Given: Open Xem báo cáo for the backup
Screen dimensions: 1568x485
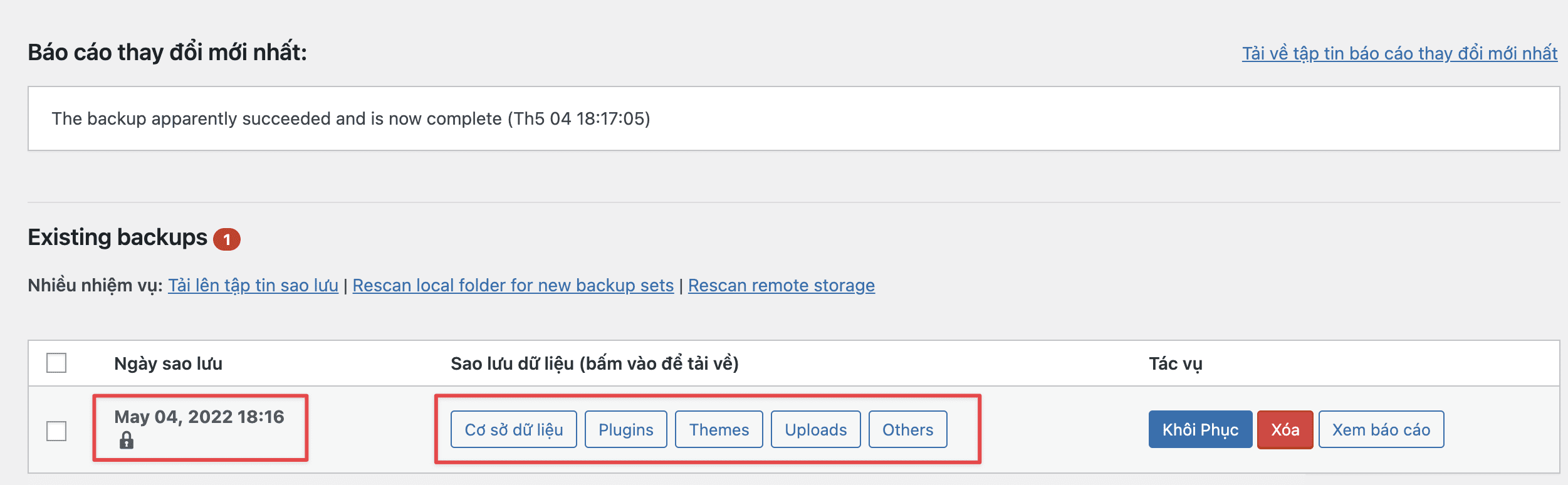Looking at the screenshot, I should point(1381,429).
